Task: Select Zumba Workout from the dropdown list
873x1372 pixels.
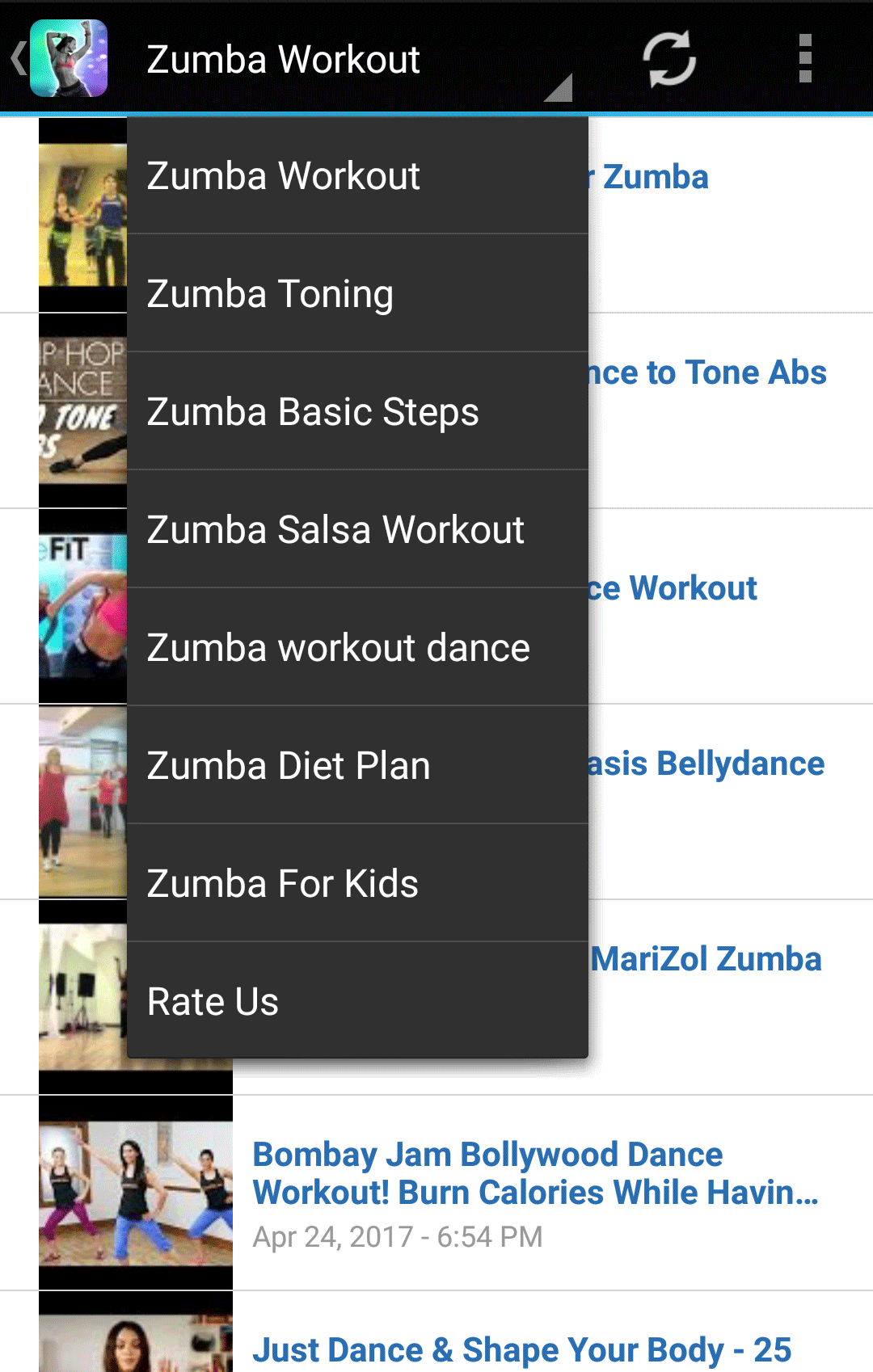Action: [357, 176]
